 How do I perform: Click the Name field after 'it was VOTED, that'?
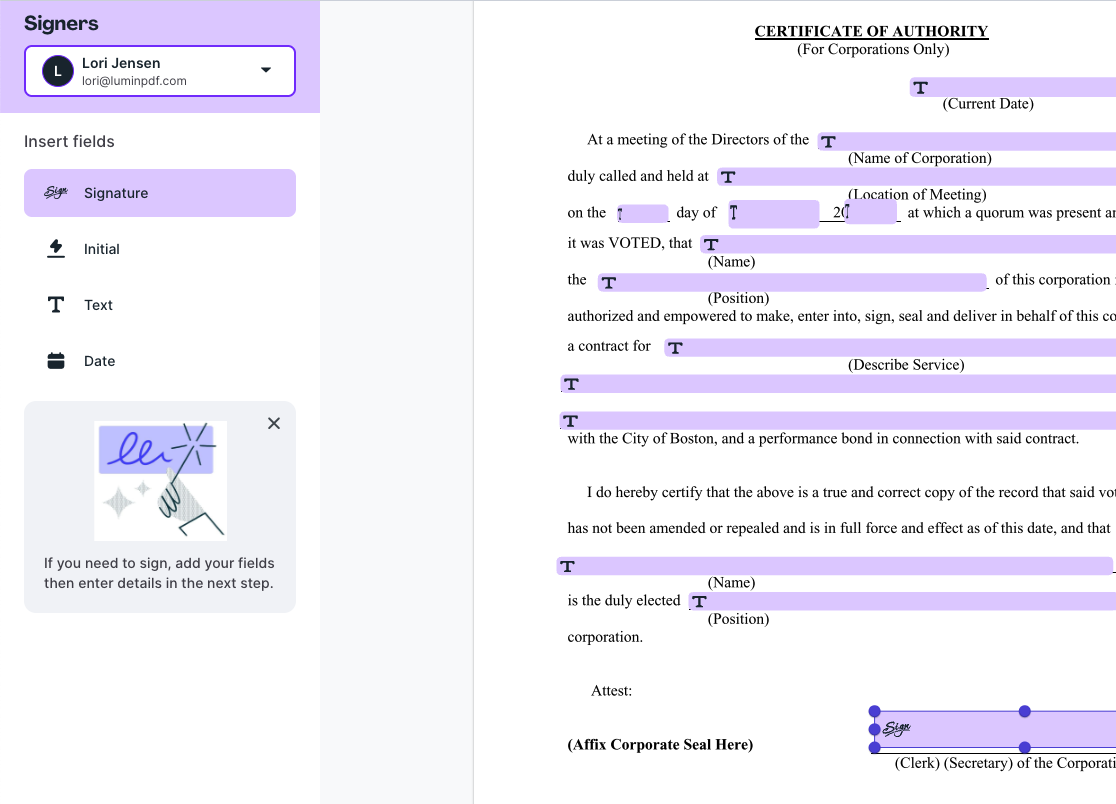point(908,244)
